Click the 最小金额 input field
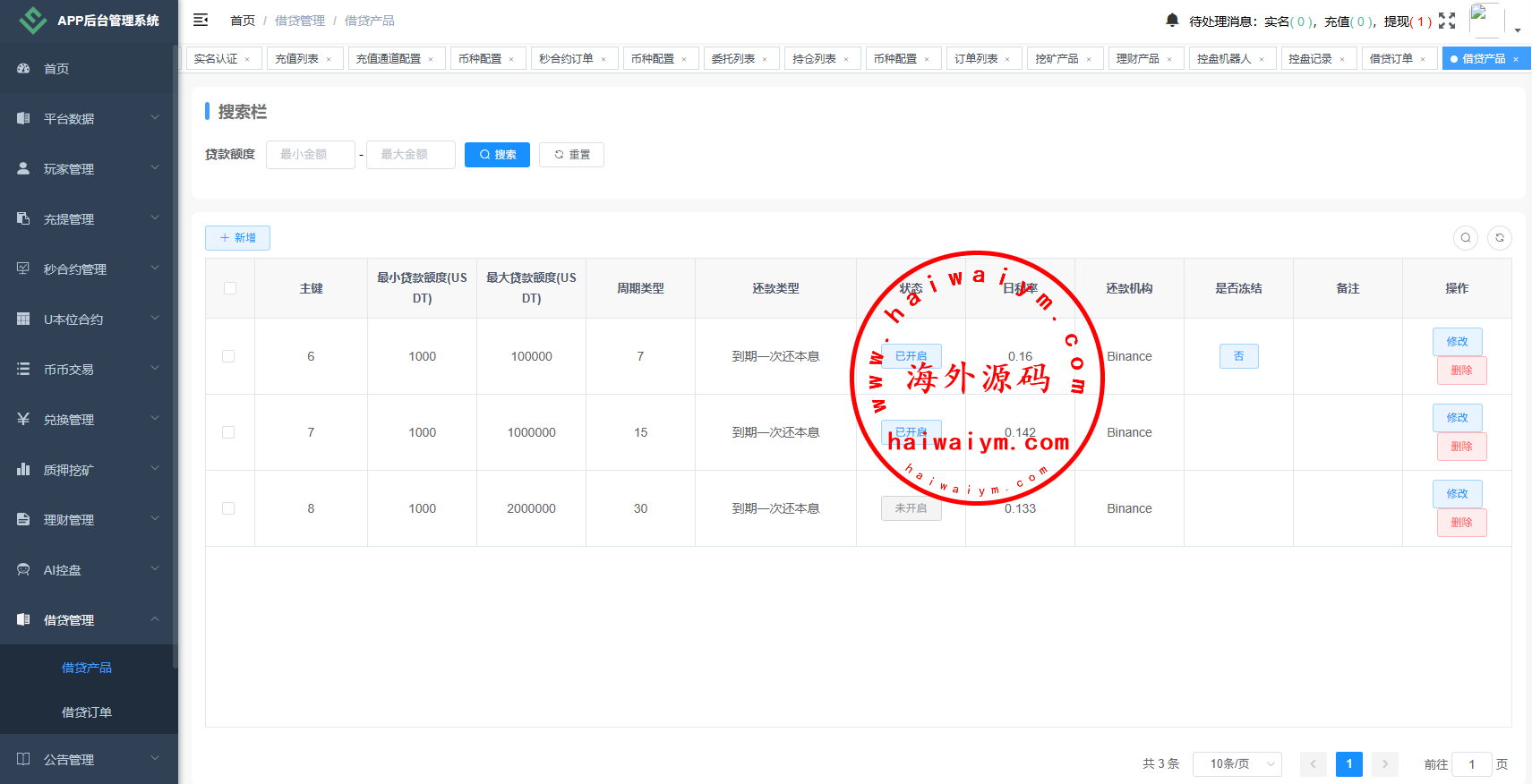 (310, 155)
